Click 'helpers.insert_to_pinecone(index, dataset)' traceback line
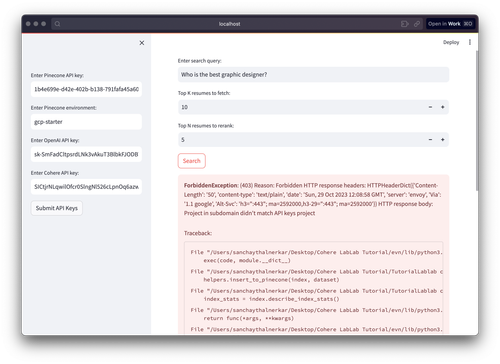500x364 pixels. [x=271, y=280]
